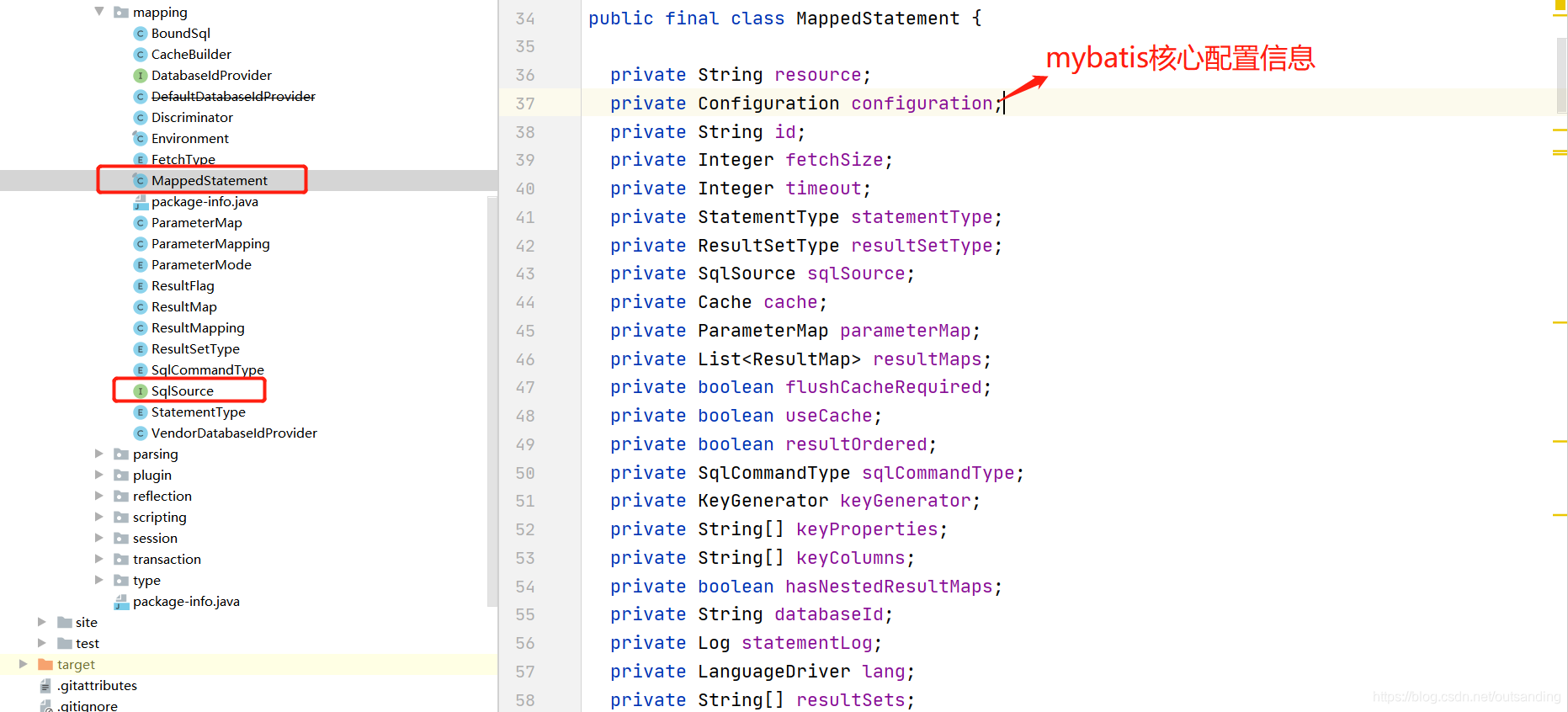This screenshot has width=1568, height=712.
Task: Click the MappedStatement class name in editor
Action: click(x=878, y=19)
